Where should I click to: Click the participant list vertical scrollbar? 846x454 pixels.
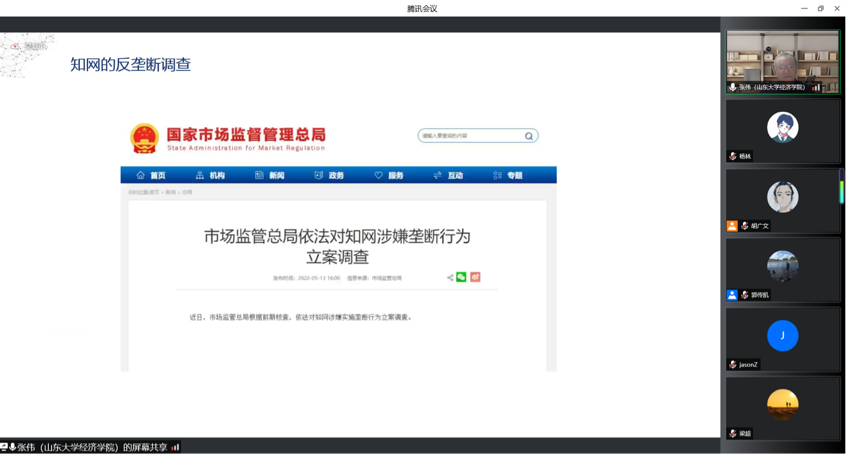[842, 189]
